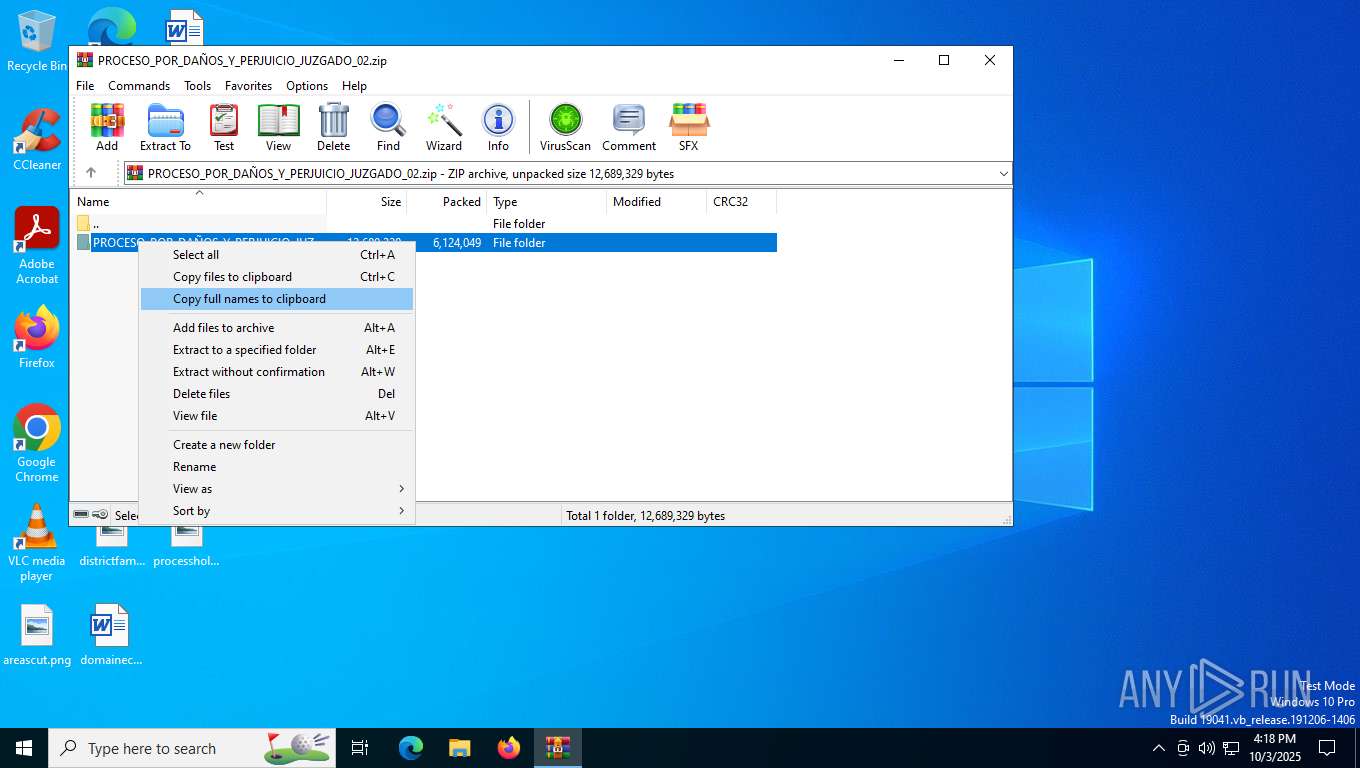The image size is (1360, 768).
Task: Choose Extract to a specified folder
Action: tap(277, 350)
